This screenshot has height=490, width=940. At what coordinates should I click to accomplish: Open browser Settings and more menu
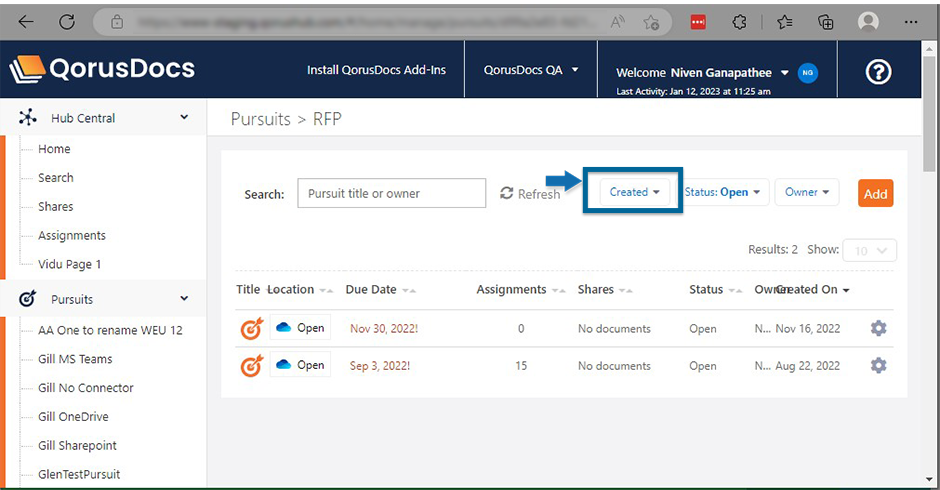(x=911, y=22)
